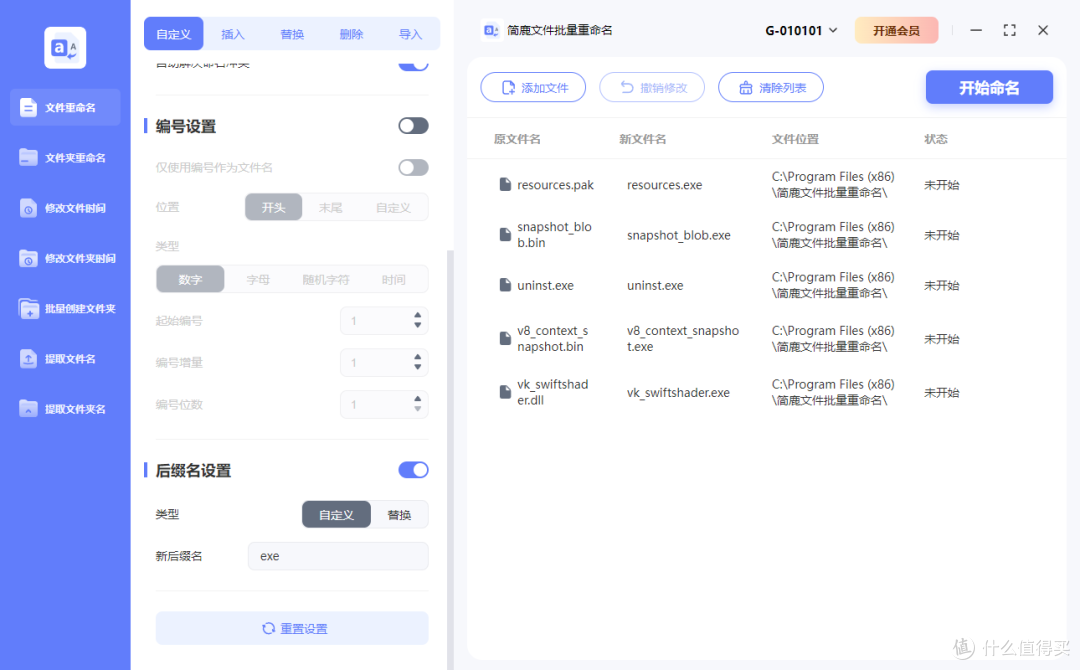Click the 重置设置 button
Viewport: 1080px width, 670px height.
pyautogui.click(x=292, y=629)
